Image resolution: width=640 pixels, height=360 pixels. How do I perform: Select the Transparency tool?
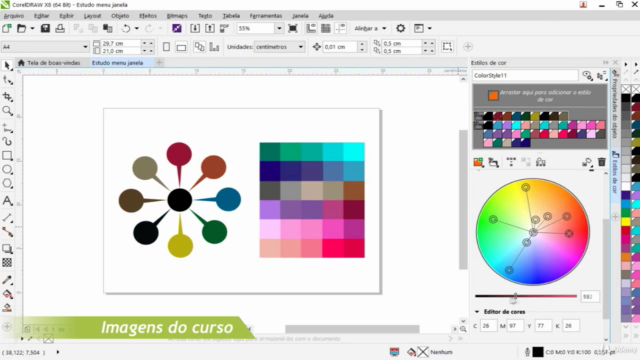coord(7,262)
